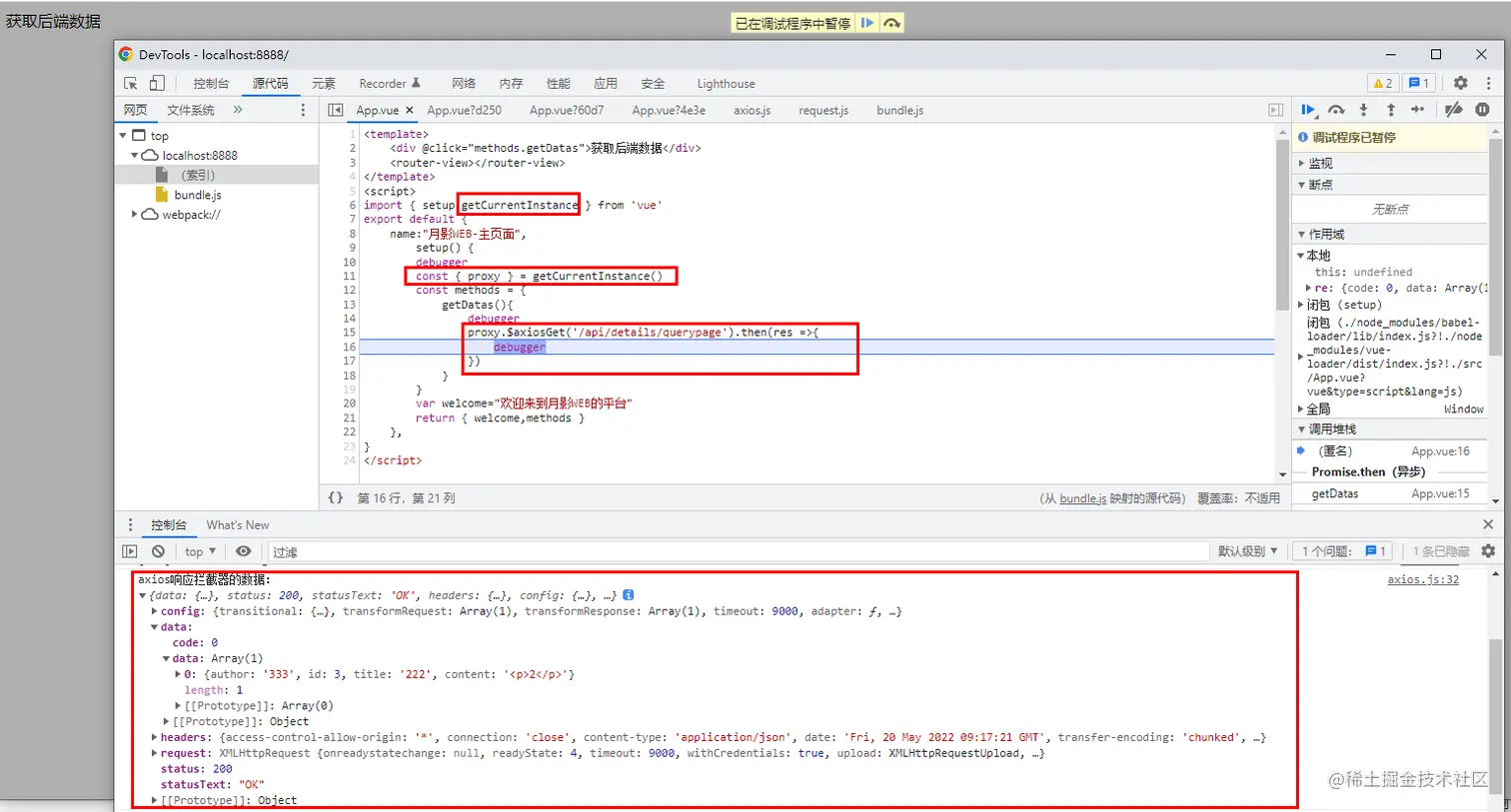Click the 获取后端数据 text on the page
The width and height of the screenshot is (1511, 812).
point(53,21)
